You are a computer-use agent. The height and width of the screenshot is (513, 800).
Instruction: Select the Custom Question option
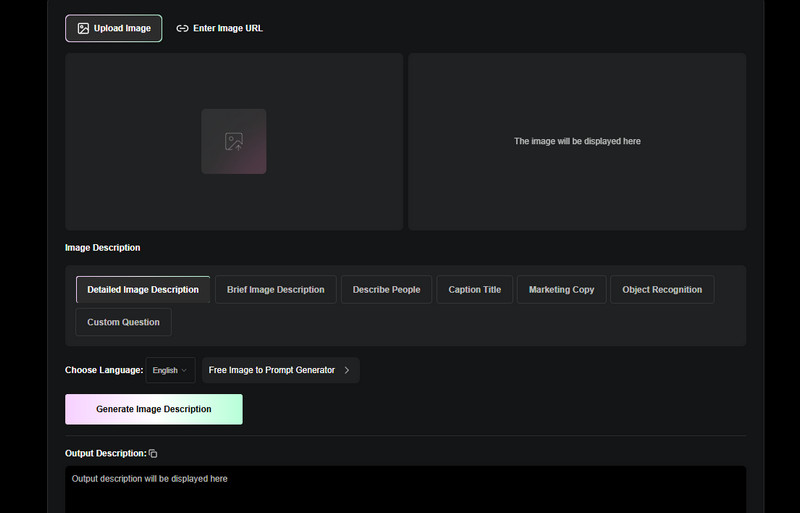click(123, 322)
